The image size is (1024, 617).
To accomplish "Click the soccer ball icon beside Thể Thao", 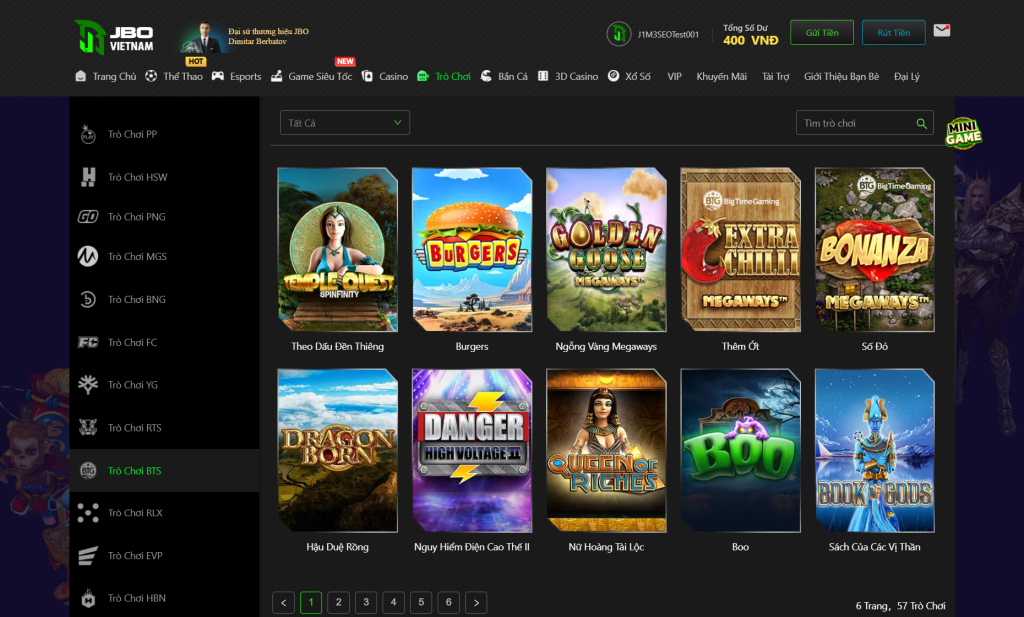I will coord(151,76).
